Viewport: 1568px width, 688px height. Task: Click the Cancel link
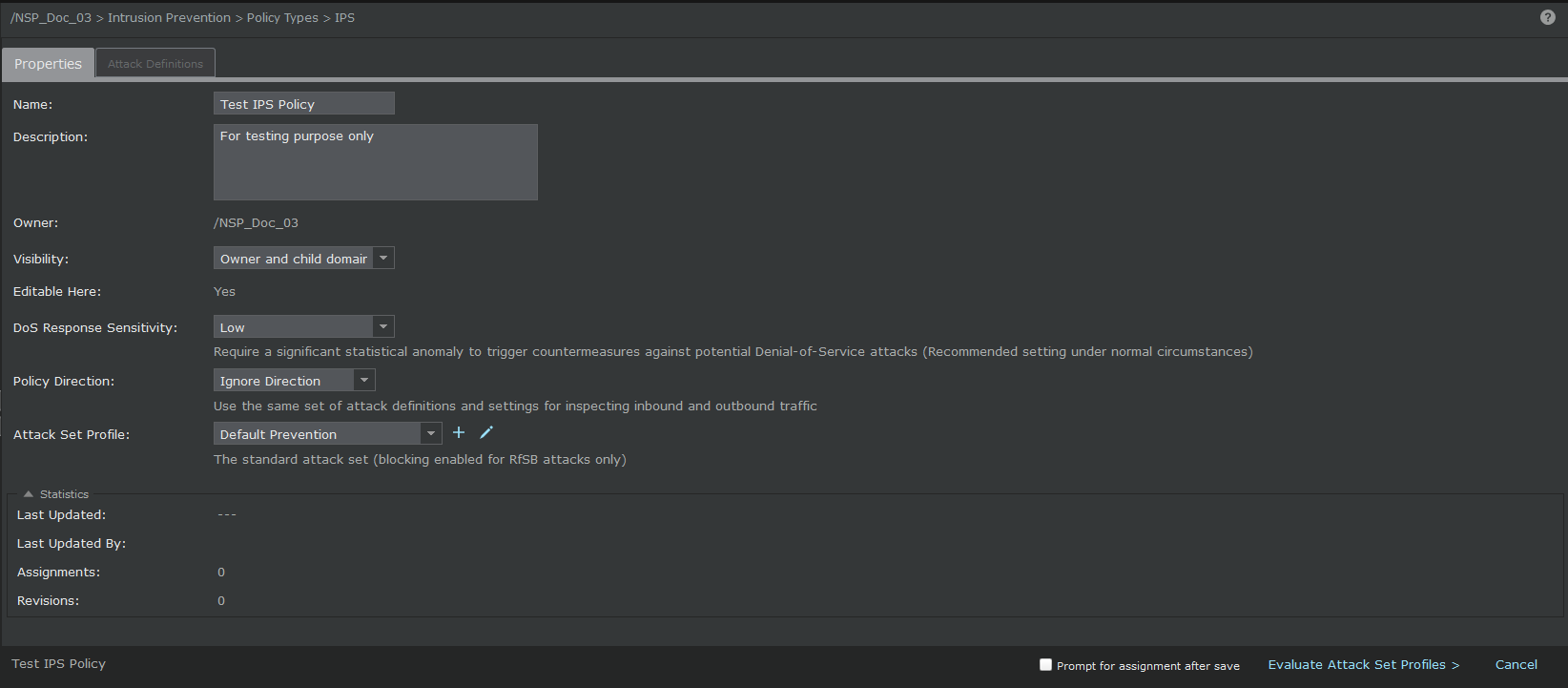(1516, 664)
